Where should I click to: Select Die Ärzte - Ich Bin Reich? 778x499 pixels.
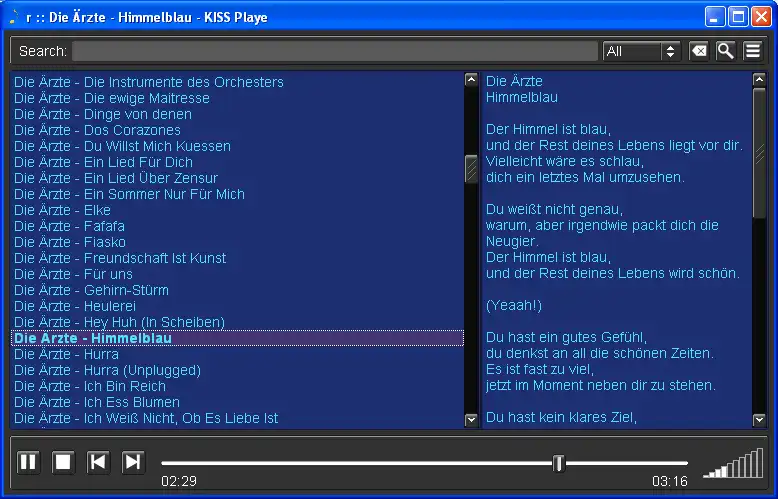[237, 386]
